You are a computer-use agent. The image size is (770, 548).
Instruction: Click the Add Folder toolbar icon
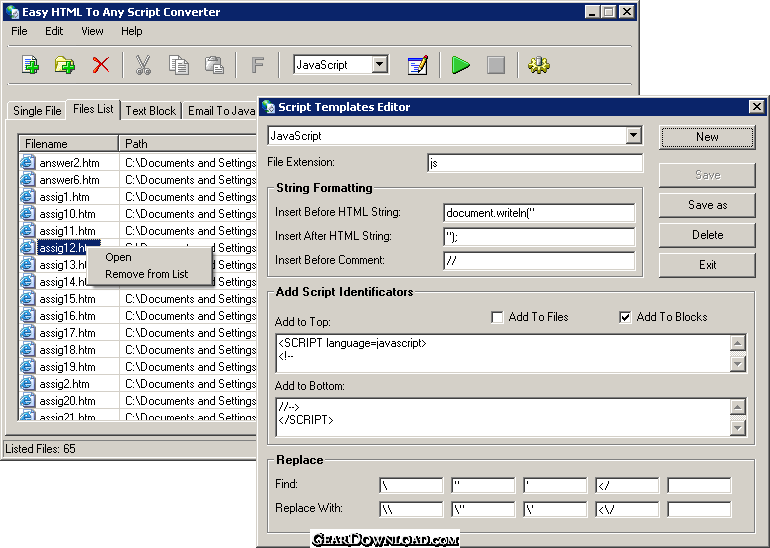(x=64, y=65)
